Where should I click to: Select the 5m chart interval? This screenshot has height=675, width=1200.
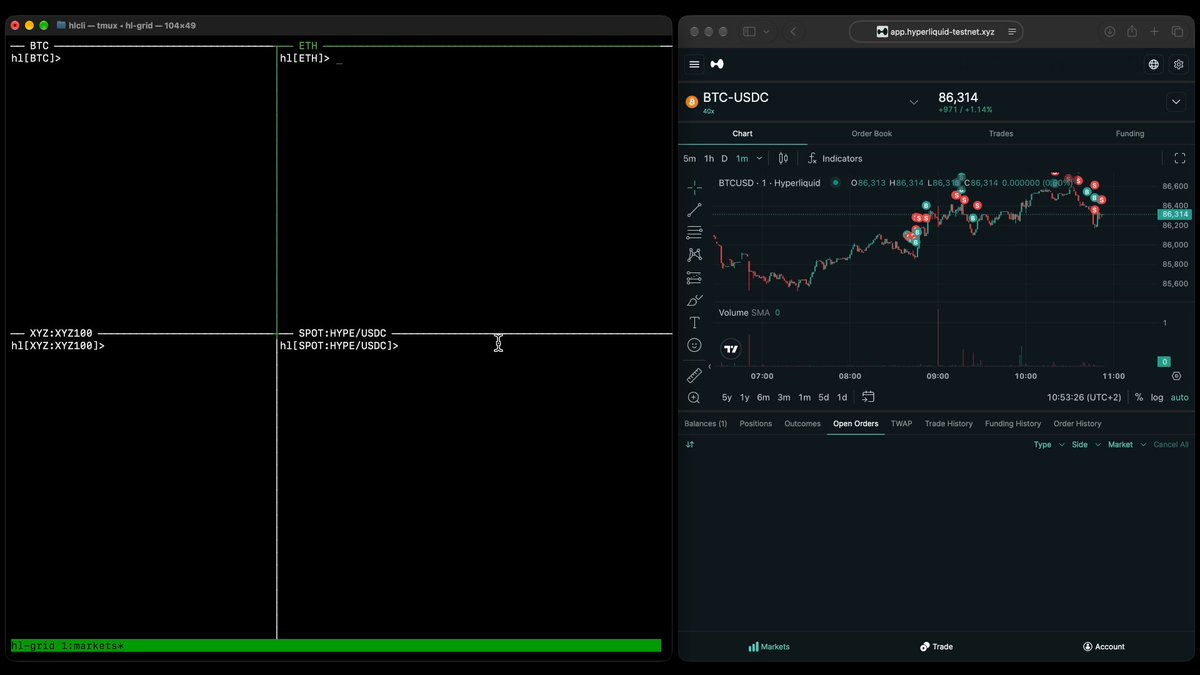pos(689,158)
